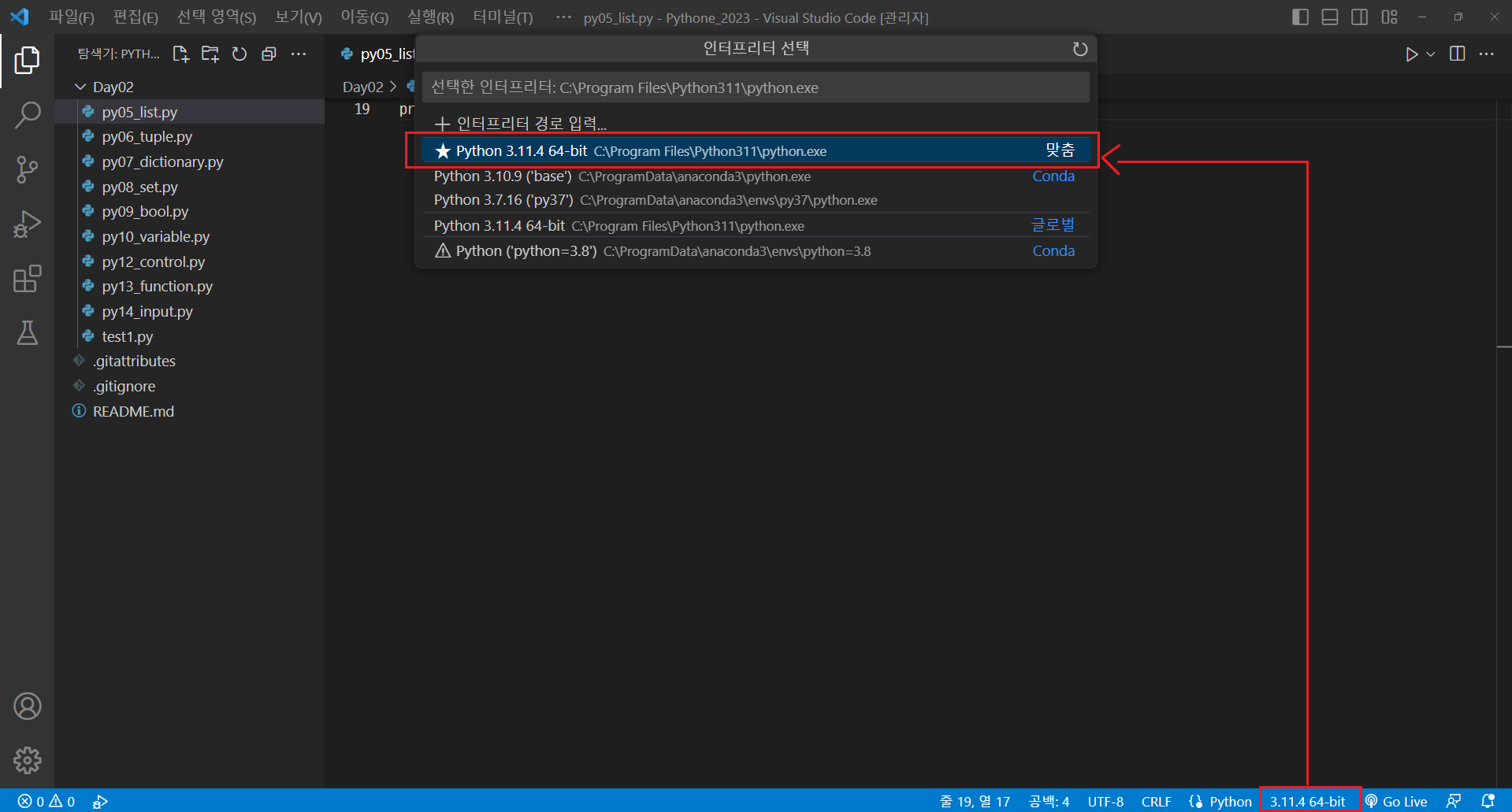Collapse all folders in explorer
This screenshot has width=1512, height=812.
tap(269, 54)
